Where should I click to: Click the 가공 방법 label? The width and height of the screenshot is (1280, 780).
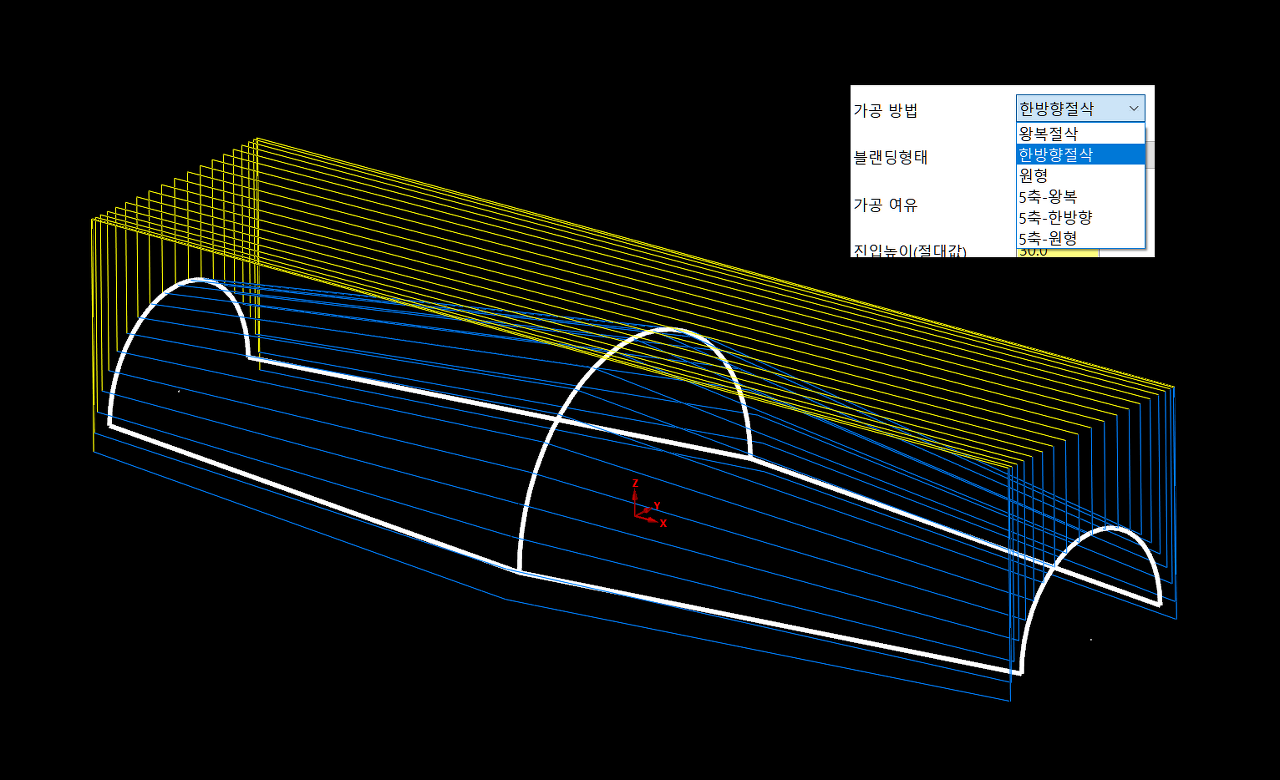pos(885,110)
